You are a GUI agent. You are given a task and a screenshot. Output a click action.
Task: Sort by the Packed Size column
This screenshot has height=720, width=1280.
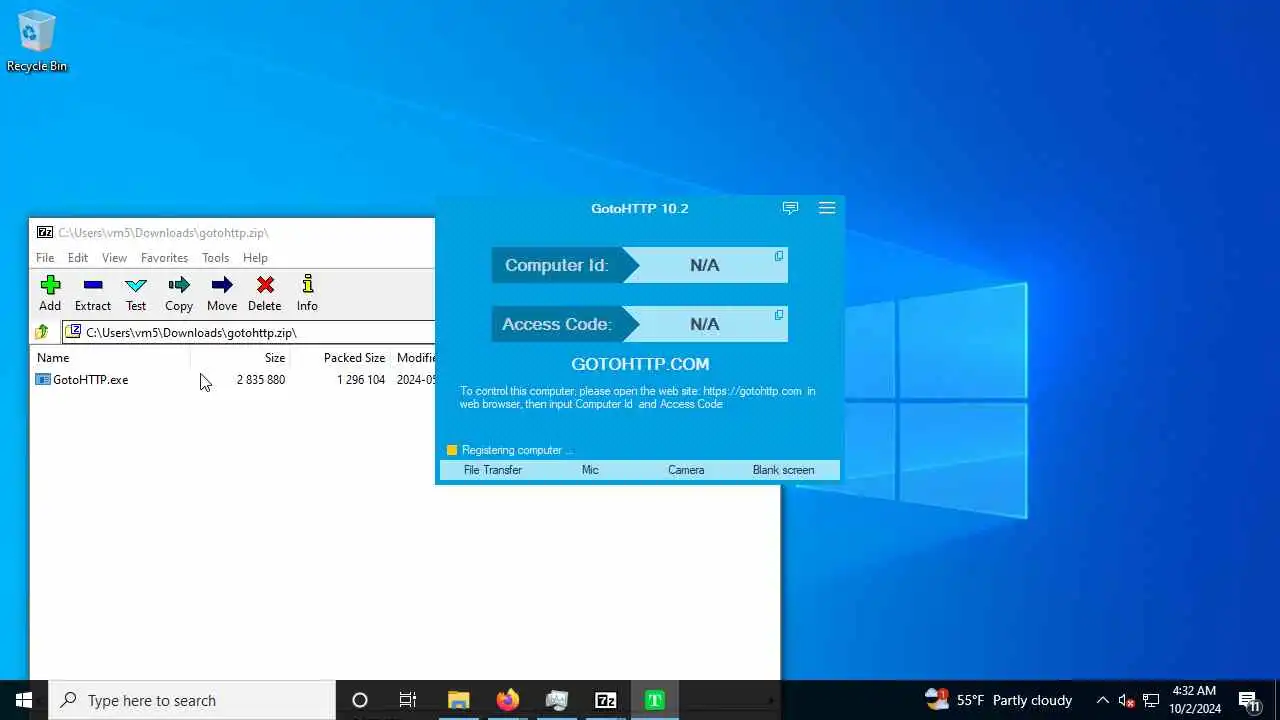[x=340, y=358]
